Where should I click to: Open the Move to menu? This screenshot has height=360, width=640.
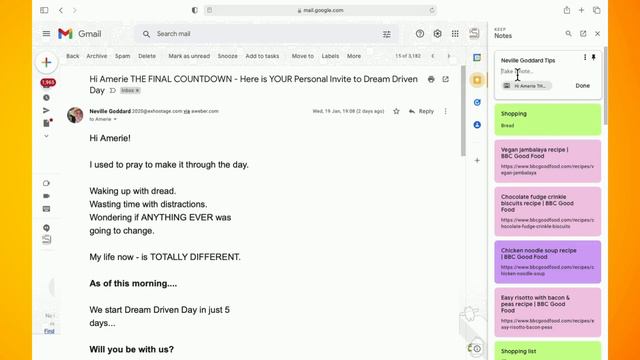click(x=302, y=56)
